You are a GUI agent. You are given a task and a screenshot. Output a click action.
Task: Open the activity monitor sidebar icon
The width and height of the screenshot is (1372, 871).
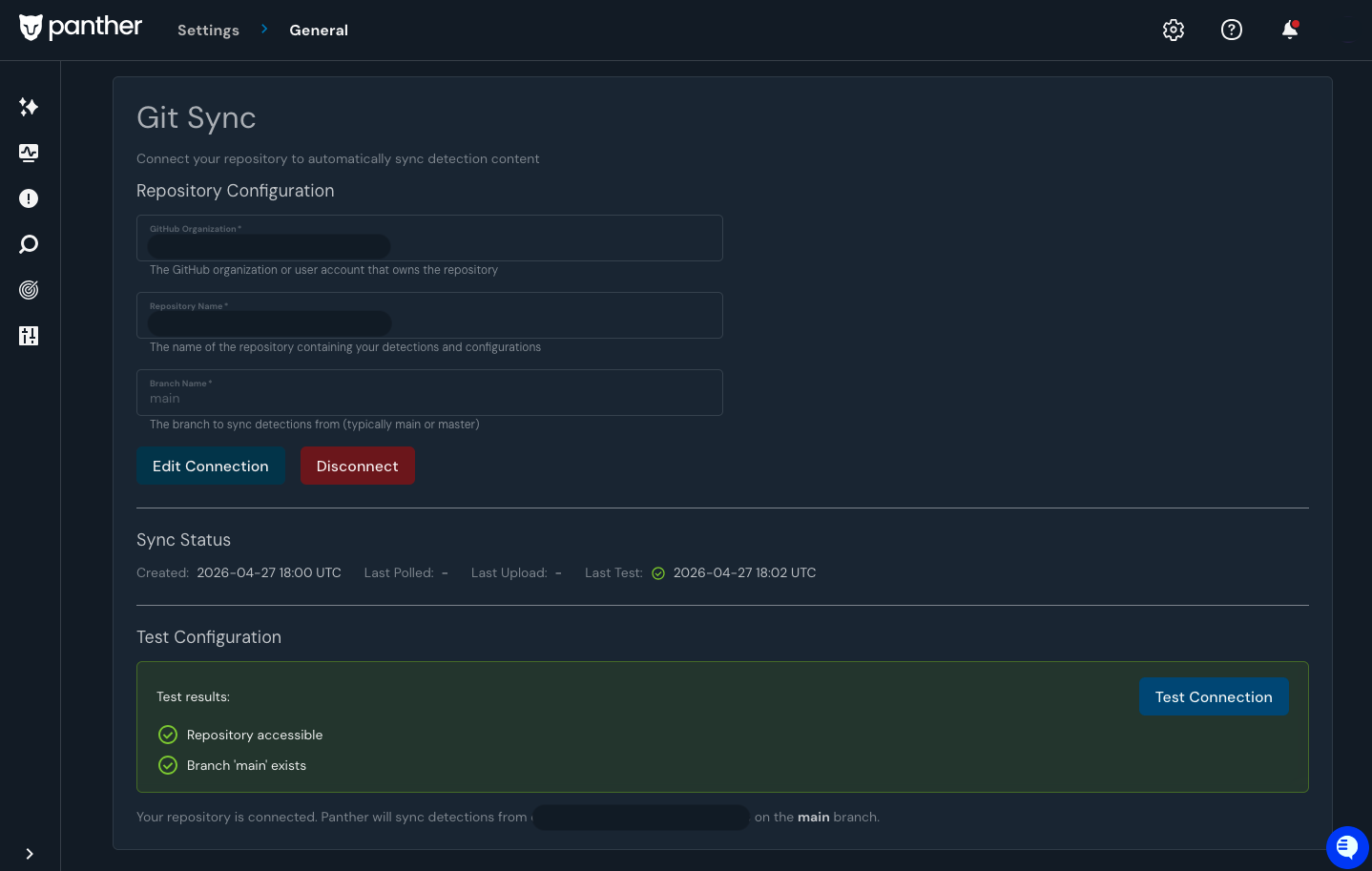pyautogui.click(x=29, y=153)
